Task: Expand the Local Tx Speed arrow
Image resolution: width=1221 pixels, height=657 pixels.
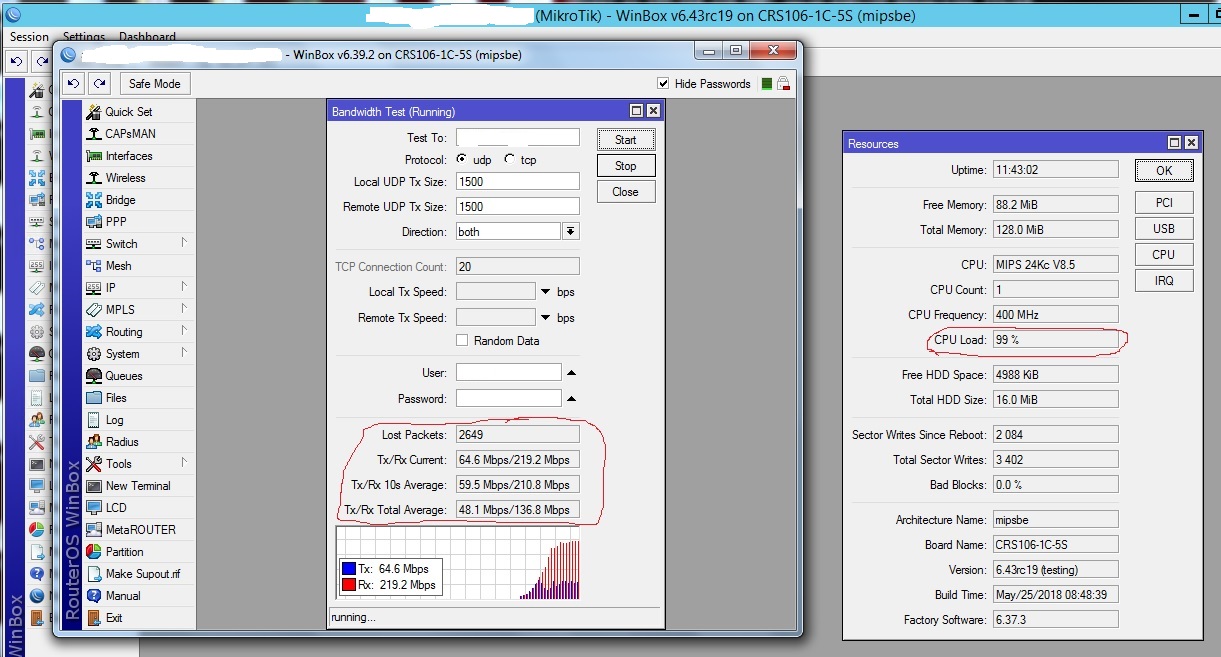Action: (x=546, y=292)
